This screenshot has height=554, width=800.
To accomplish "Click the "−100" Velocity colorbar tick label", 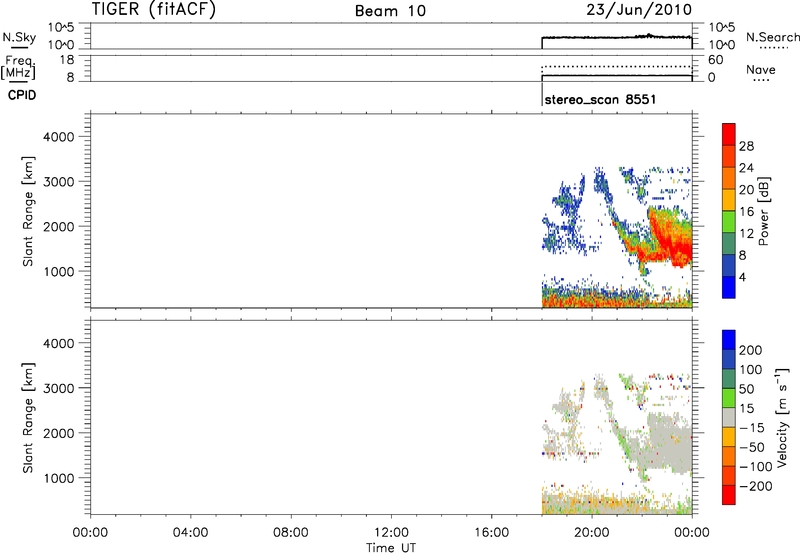I will (x=756, y=466).
